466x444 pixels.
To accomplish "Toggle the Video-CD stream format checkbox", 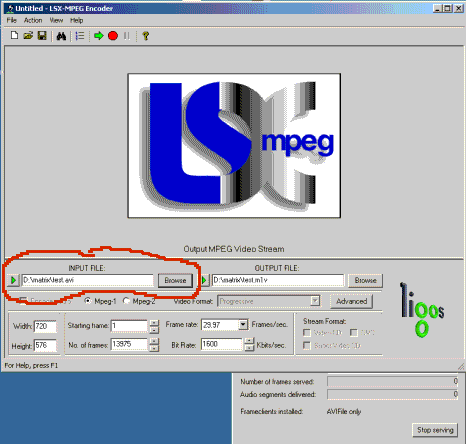I will pos(307,333).
